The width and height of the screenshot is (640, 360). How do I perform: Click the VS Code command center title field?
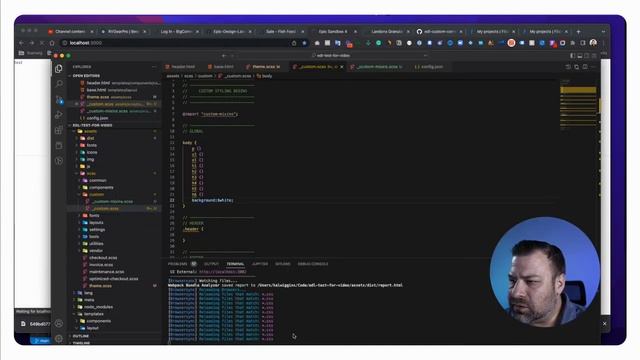coord(333,56)
